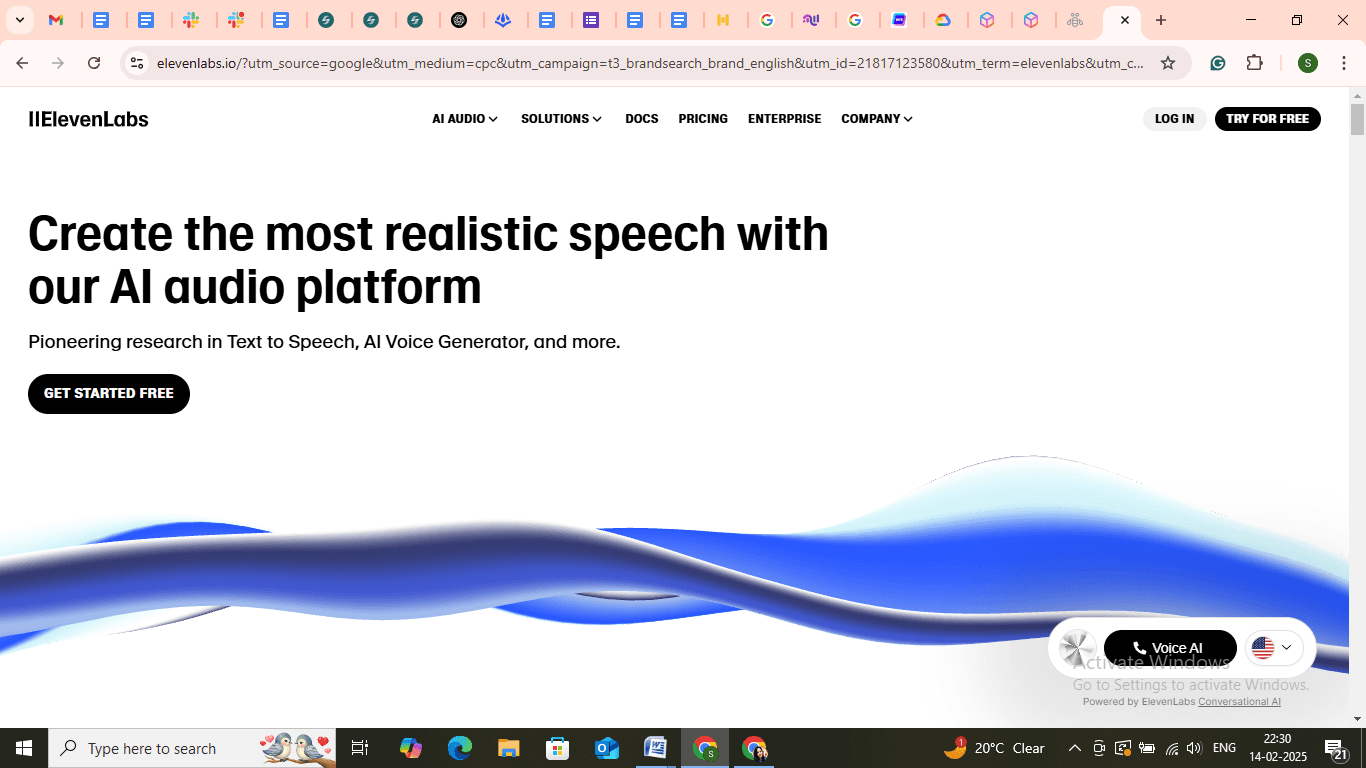
Task: Open the Conversational AI link
Action: click(1239, 702)
